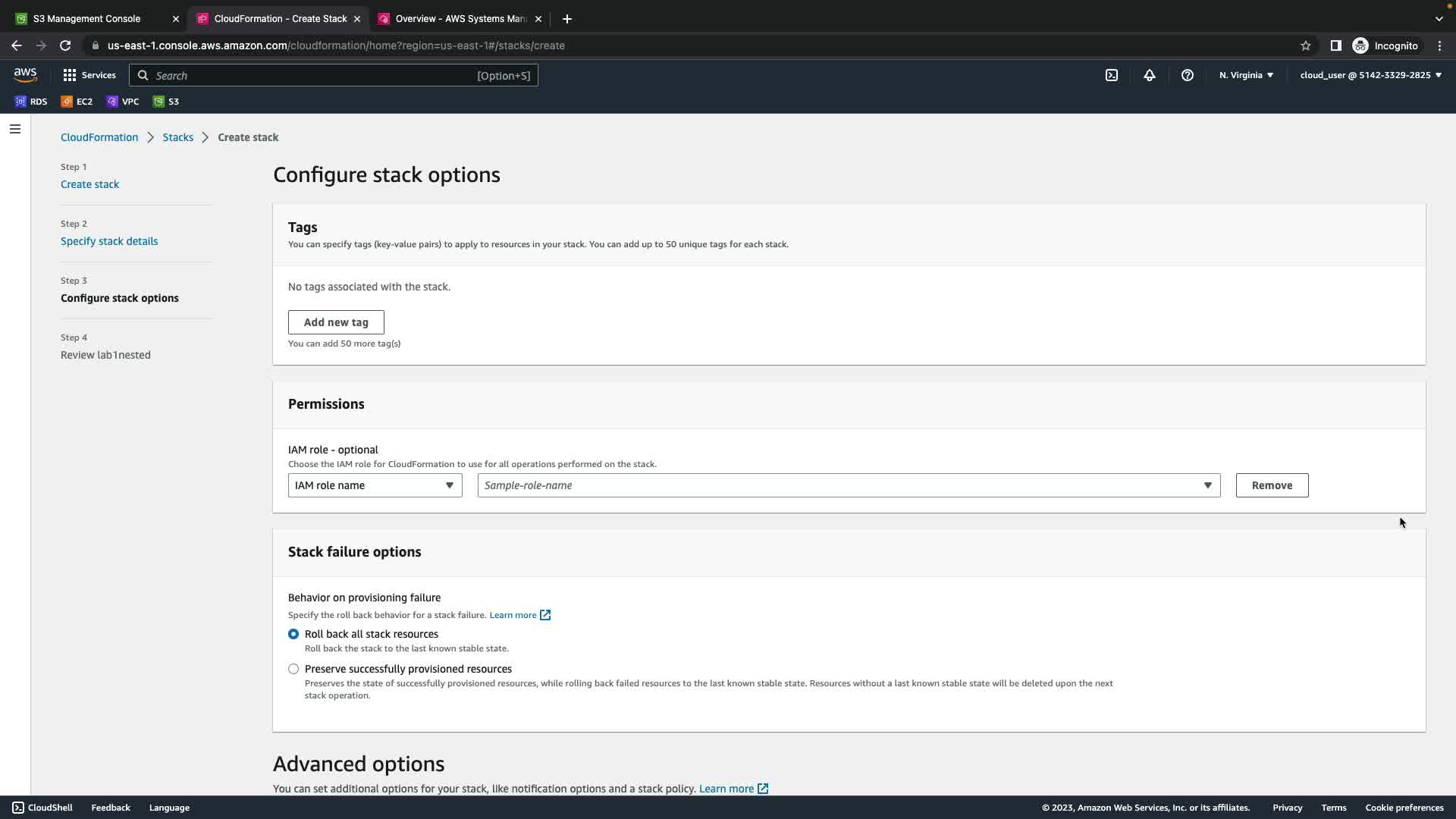Expand the N. Virginia region selector
This screenshot has width=1456, height=819.
[x=1246, y=75]
